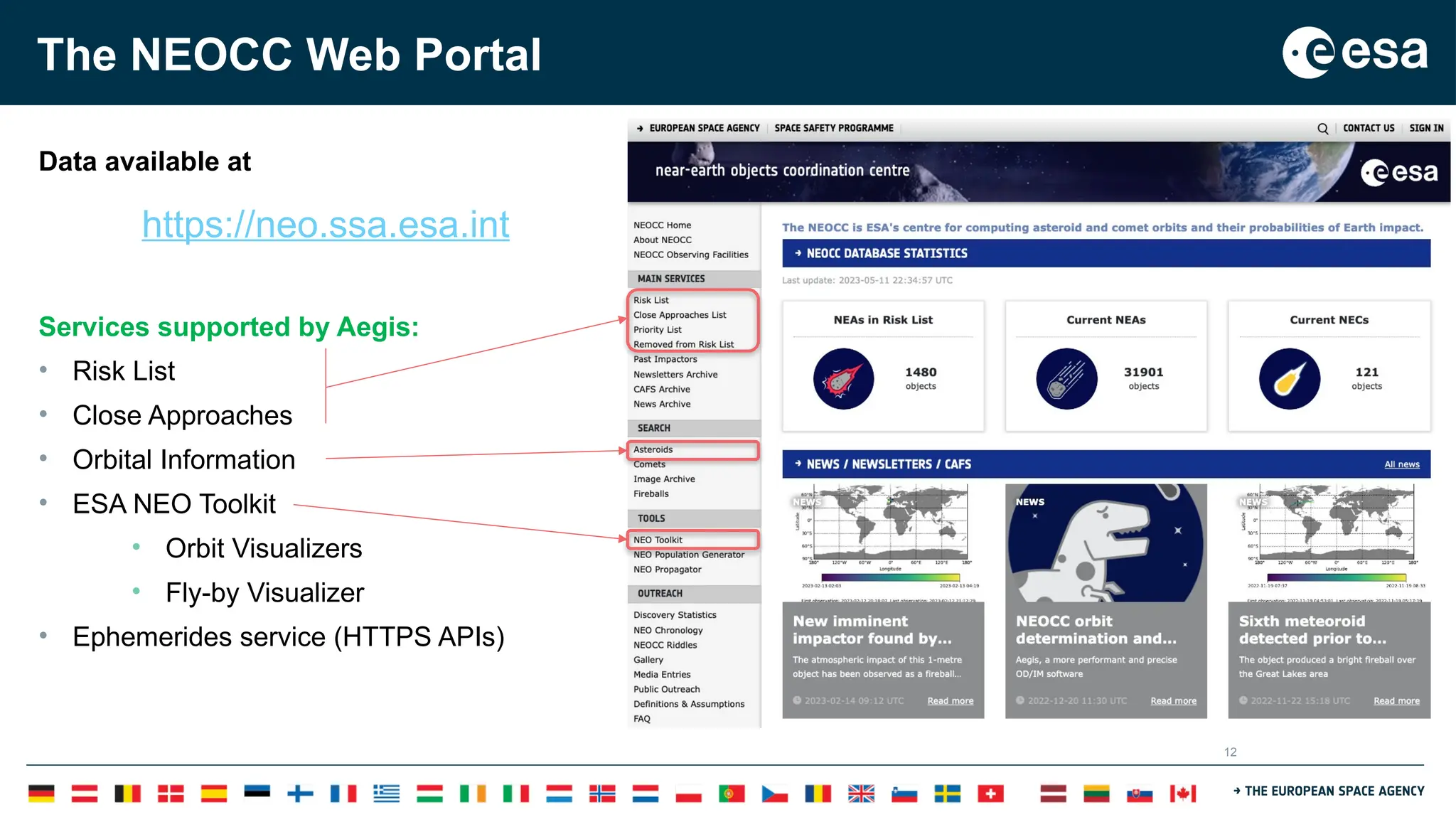
Task: Open CAFS Archive
Action: (x=661, y=390)
